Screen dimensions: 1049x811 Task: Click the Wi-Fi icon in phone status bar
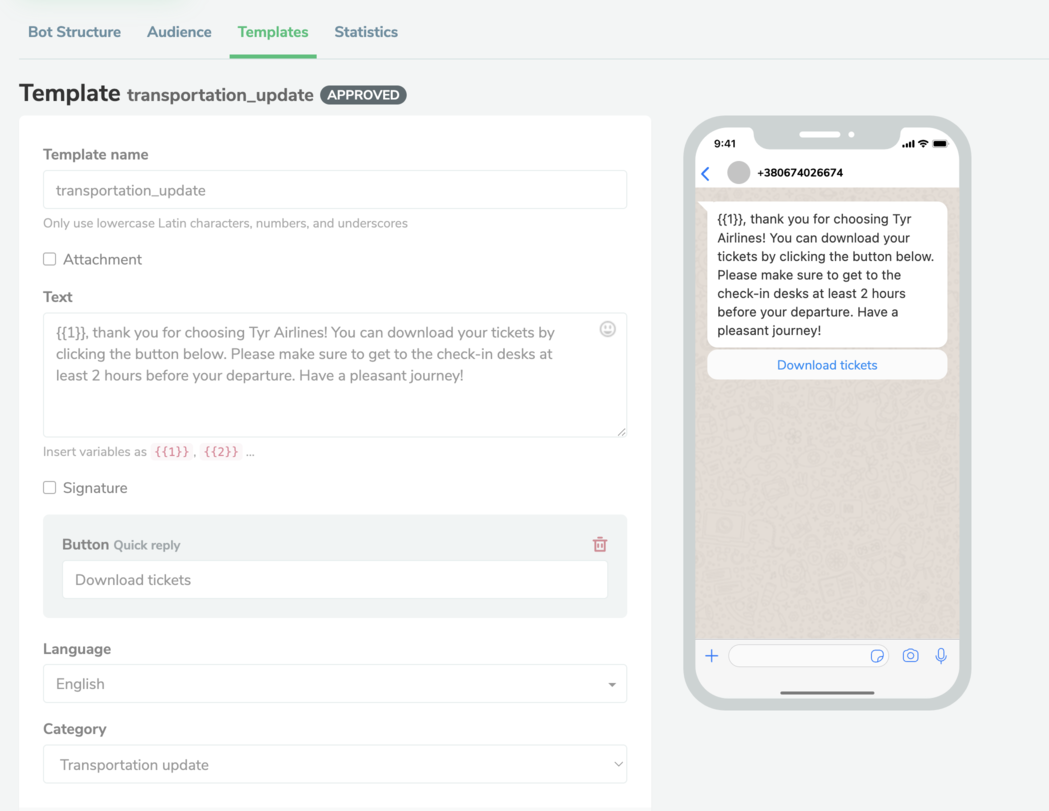[x=923, y=144]
